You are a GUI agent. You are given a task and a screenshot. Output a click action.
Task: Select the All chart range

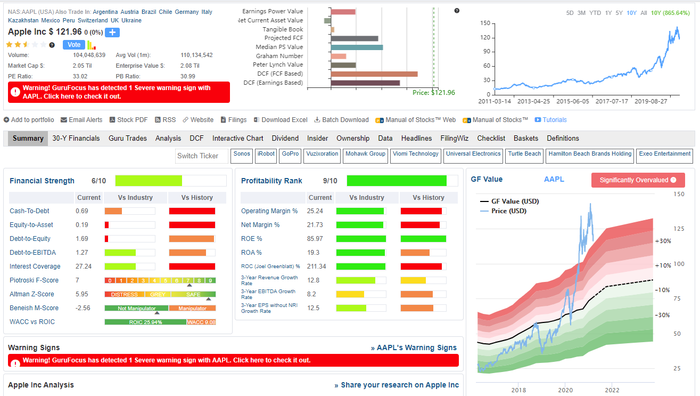(643, 13)
